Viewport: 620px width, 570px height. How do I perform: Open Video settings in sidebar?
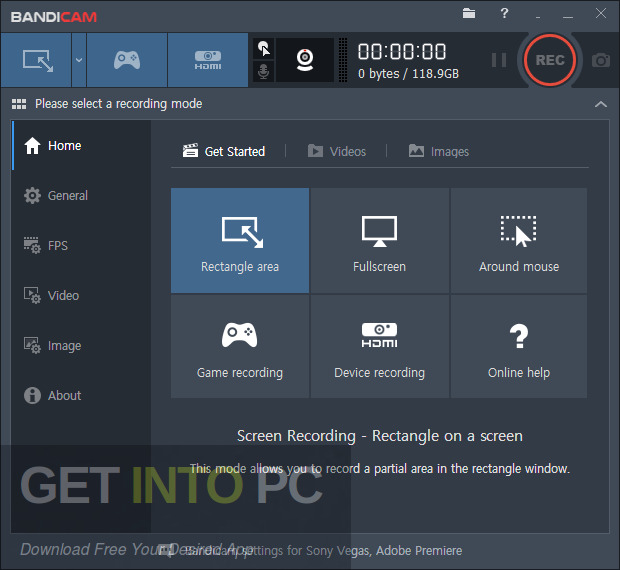click(x=81, y=295)
